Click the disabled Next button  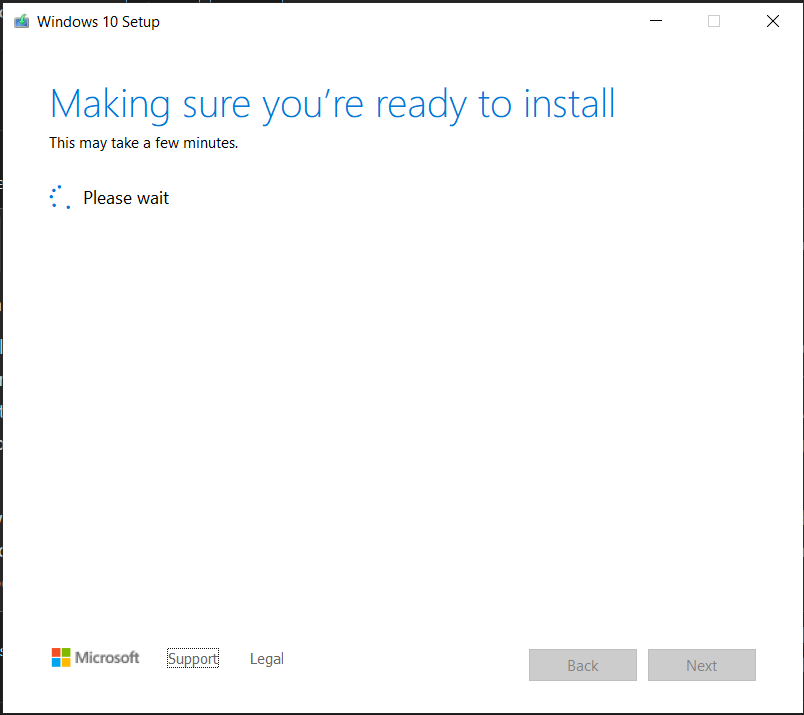(x=701, y=665)
